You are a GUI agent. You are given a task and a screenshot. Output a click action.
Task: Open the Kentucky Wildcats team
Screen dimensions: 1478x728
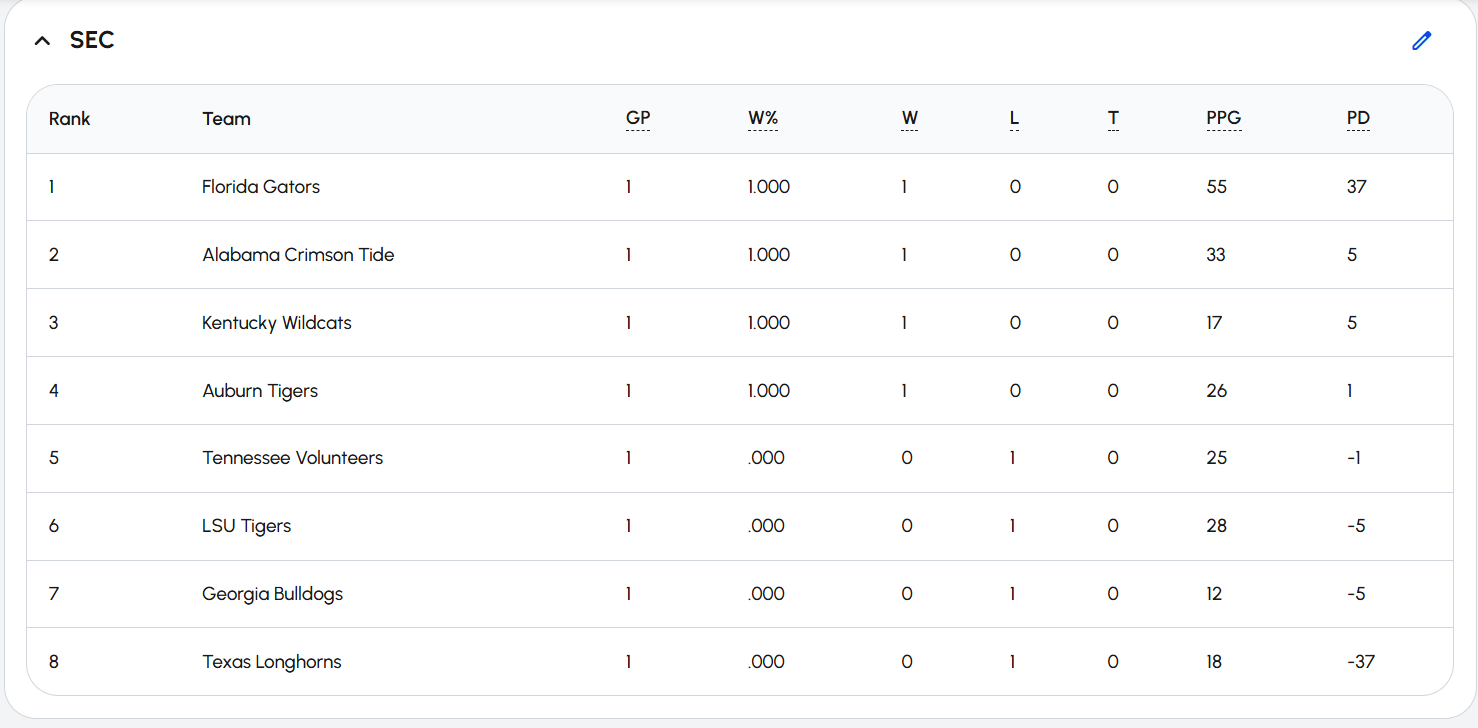(277, 323)
